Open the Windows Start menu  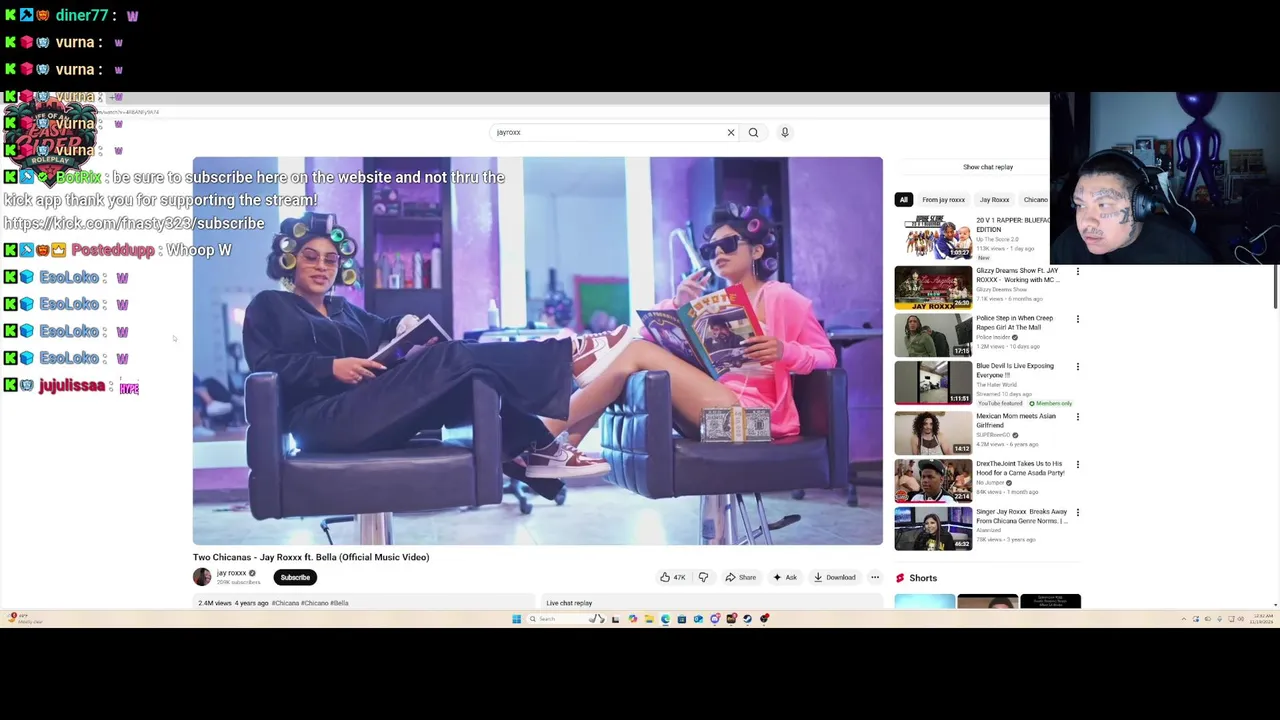516,619
